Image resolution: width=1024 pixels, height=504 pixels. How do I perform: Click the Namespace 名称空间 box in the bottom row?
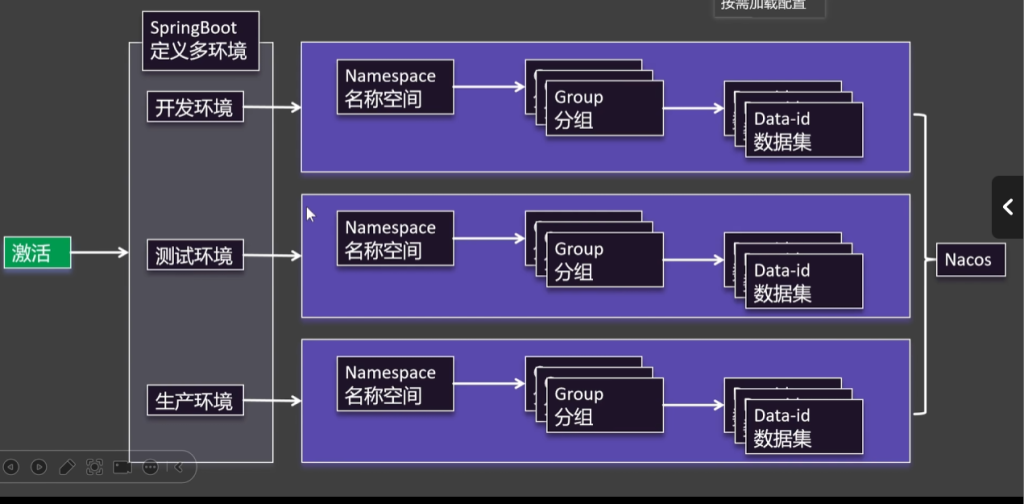pyautogui.click(x=394, y=384)
